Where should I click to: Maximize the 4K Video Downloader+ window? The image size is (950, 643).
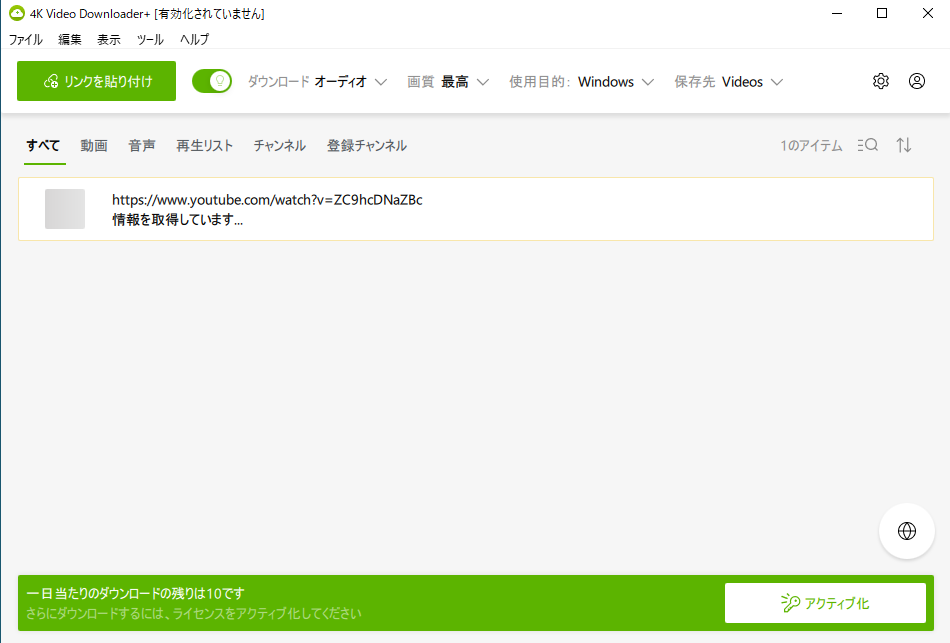882,13
